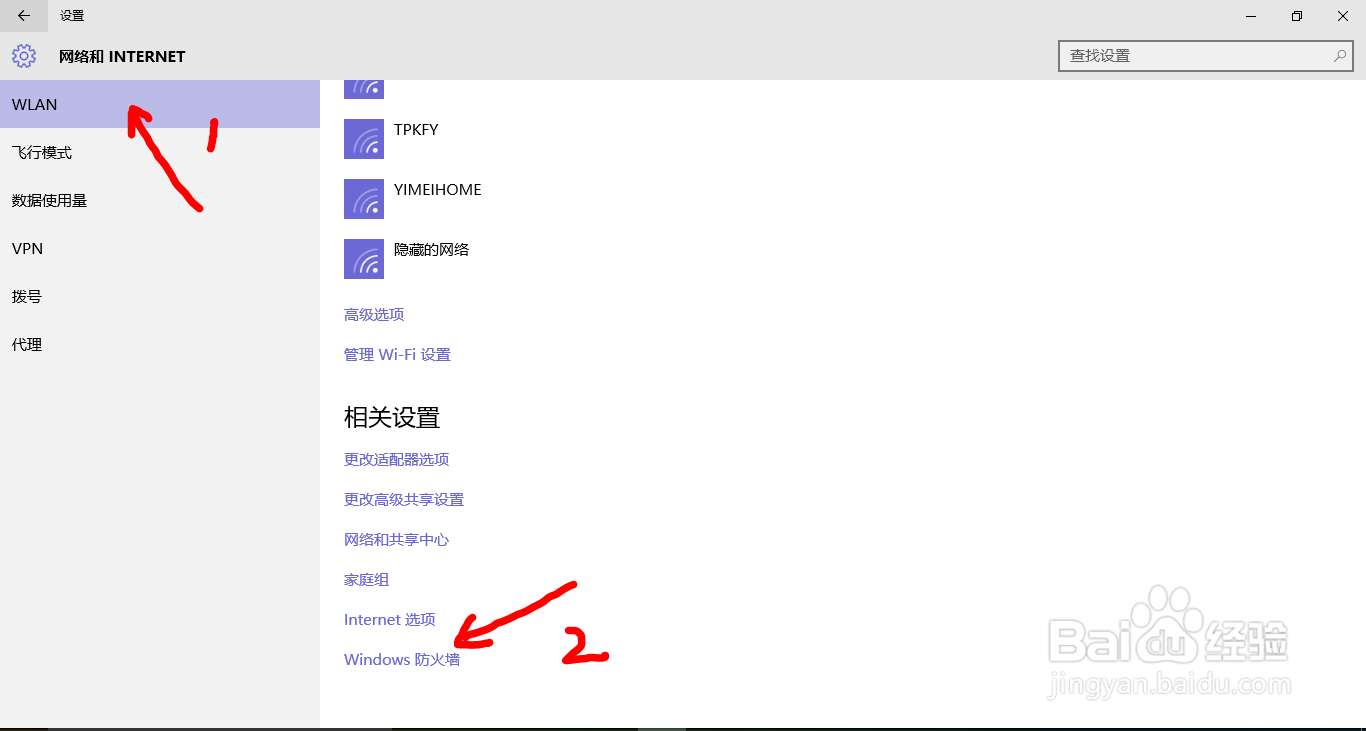Connect to the TPKFY network
The height and width of the screenshot is (731, 1366).
pyautogui.click(x=416, y=129)
